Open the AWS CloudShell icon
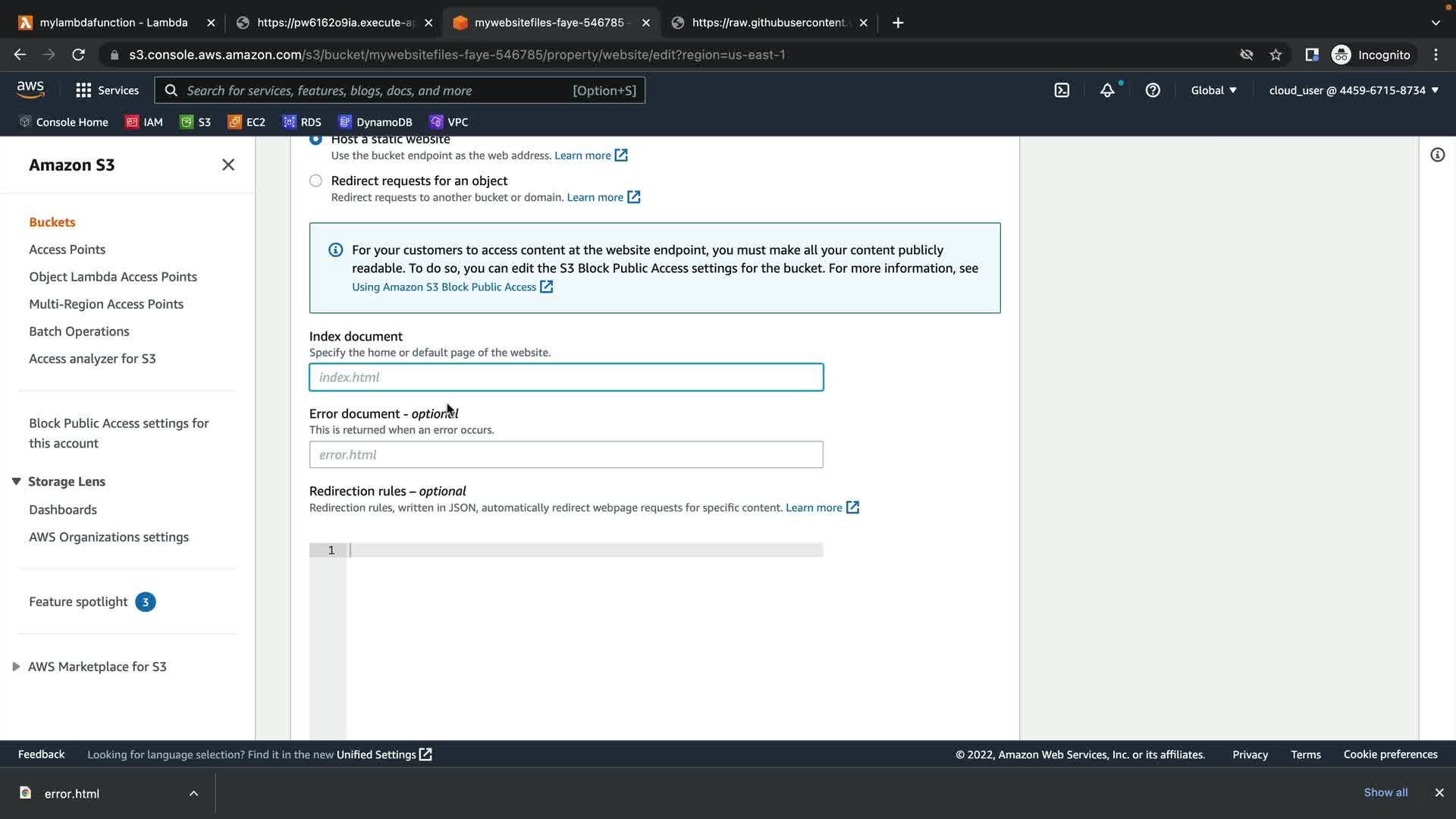The height and width of the screenshot is (819, 1456). [x=1062, y=90]
